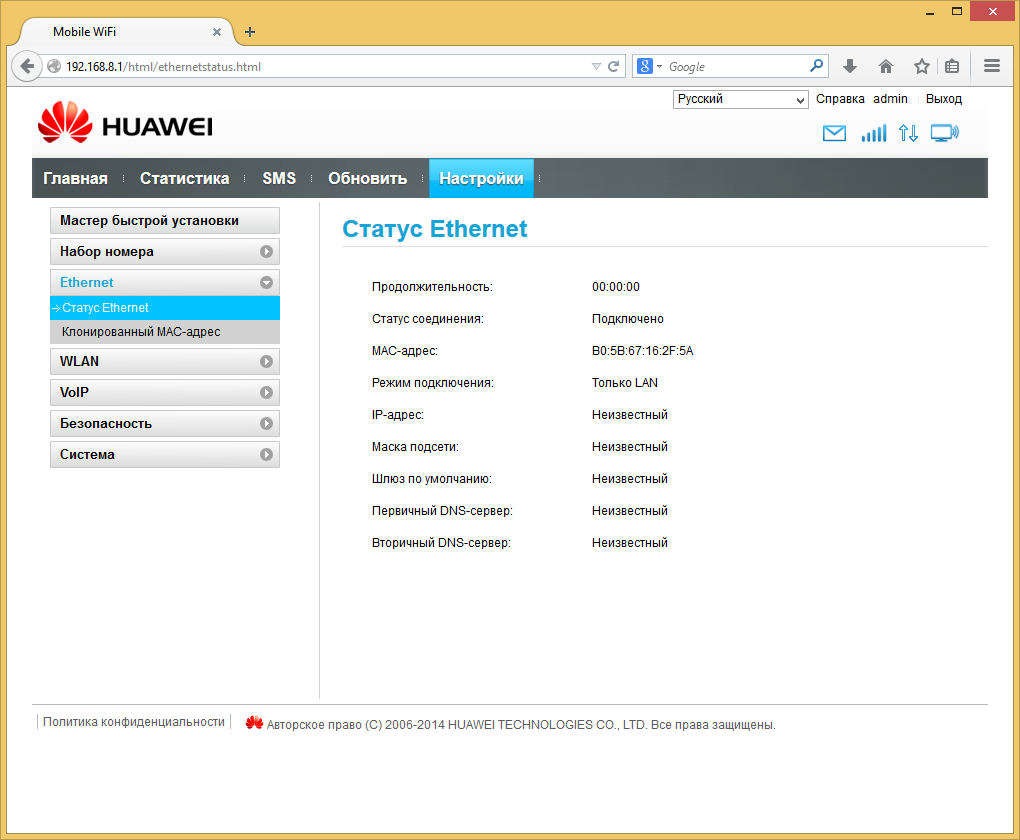Viewport: 1020px width, 840px height.
Task: Click the Huawei copyright footer text
Action: coord(521,725)
